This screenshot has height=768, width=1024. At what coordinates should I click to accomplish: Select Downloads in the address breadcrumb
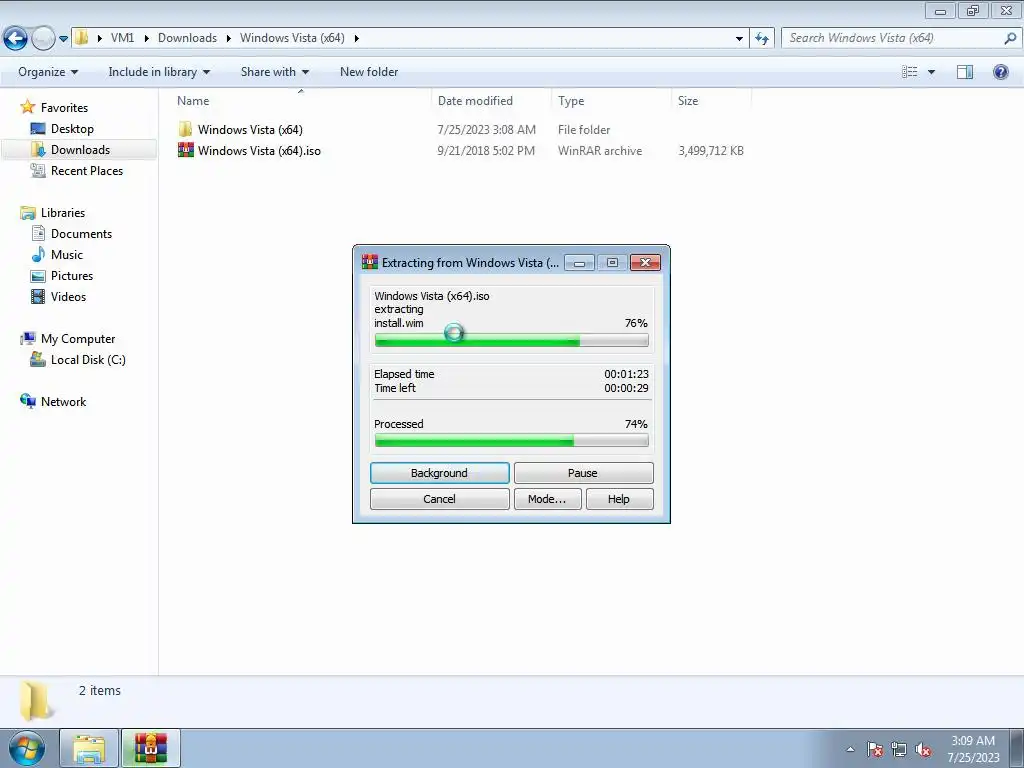pos(187,38)
